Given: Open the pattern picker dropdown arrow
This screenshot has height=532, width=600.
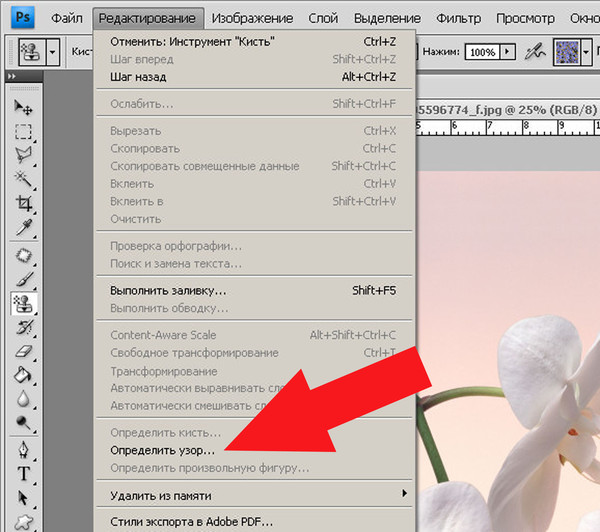Looking at the screenshot, I should point(586,51).
